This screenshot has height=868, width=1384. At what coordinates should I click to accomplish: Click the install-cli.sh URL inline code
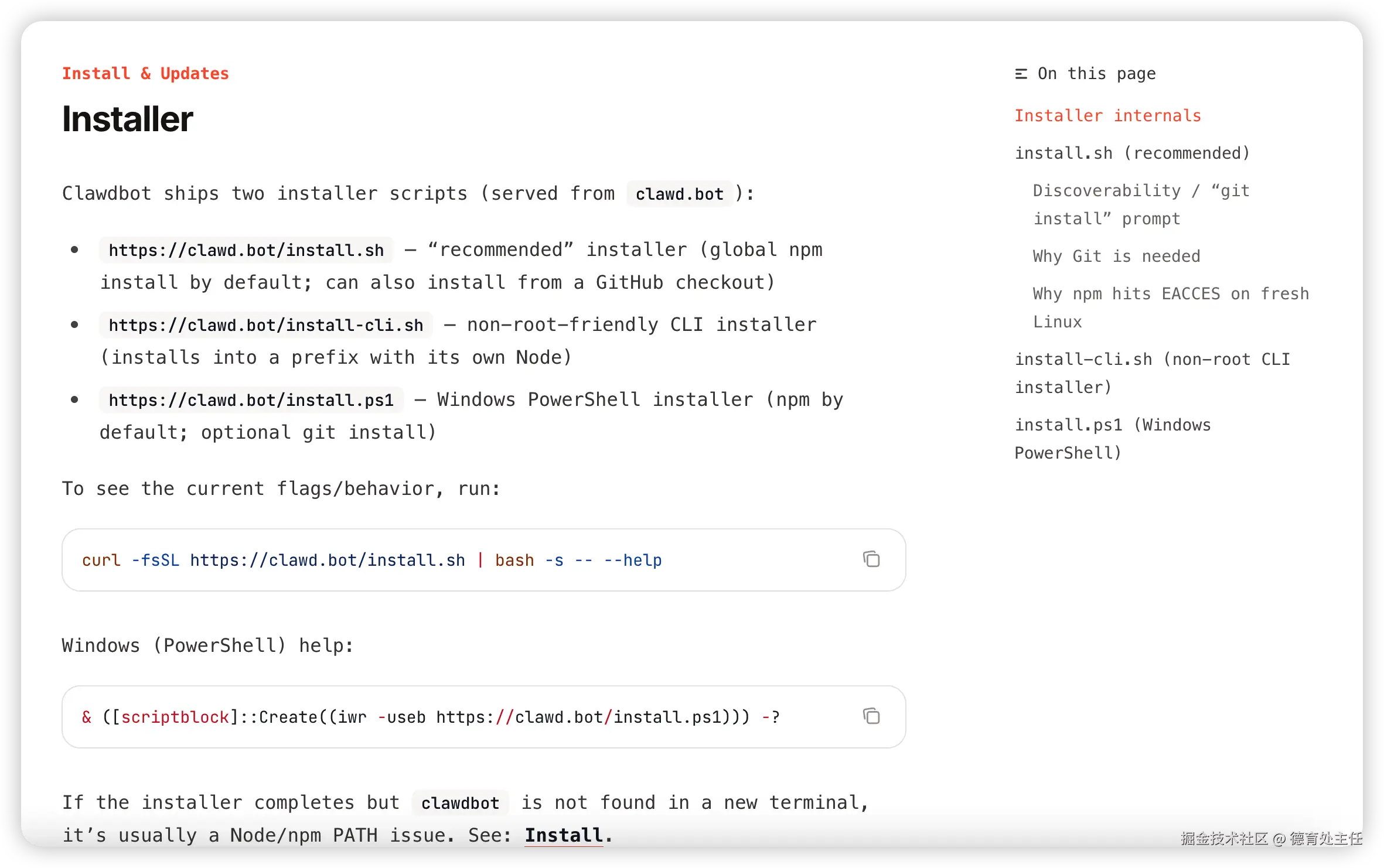[x=265, y=326]
